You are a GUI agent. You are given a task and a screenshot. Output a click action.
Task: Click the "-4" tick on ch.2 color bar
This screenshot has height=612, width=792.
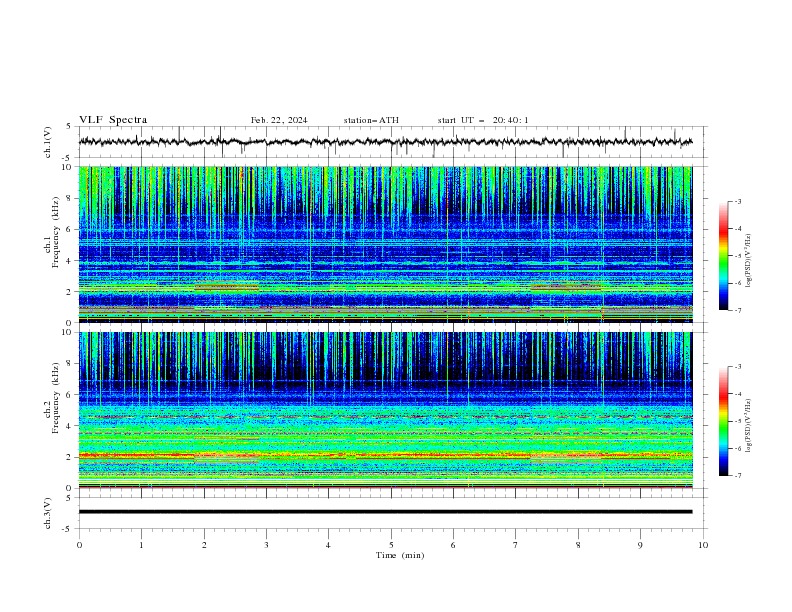pos(737,394)
